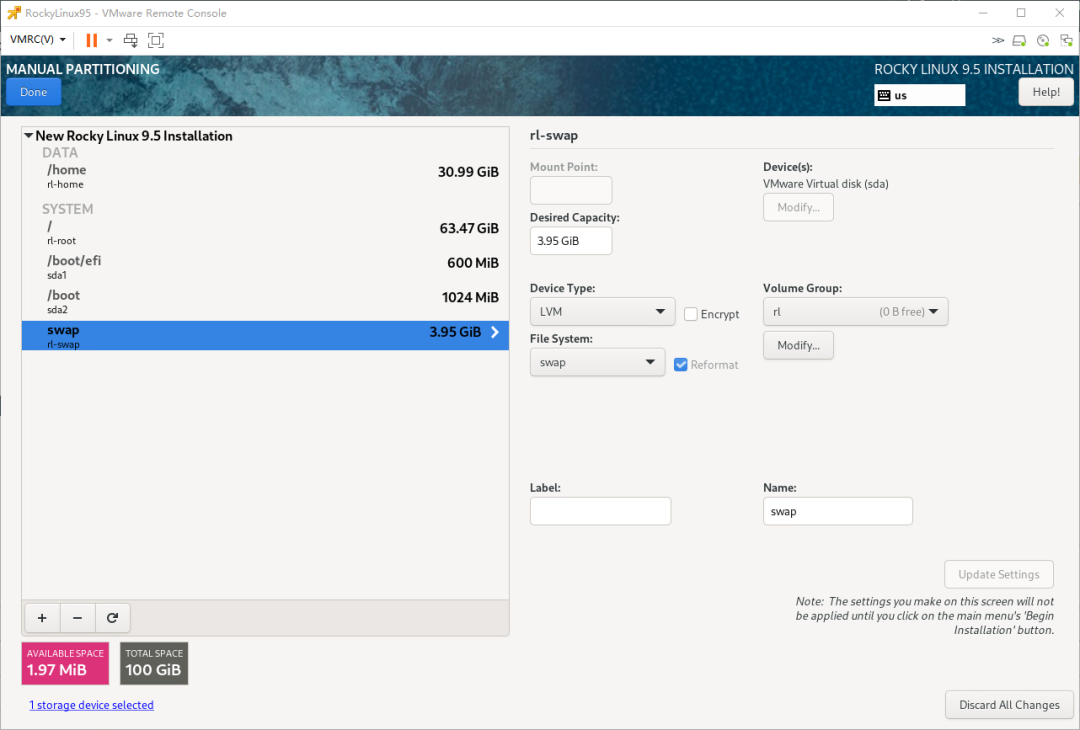The width and height of the screenshot is (1080, 730).
Task: Click the double-arrow expand icon in the VMRC toolbar
Action: 997,41
